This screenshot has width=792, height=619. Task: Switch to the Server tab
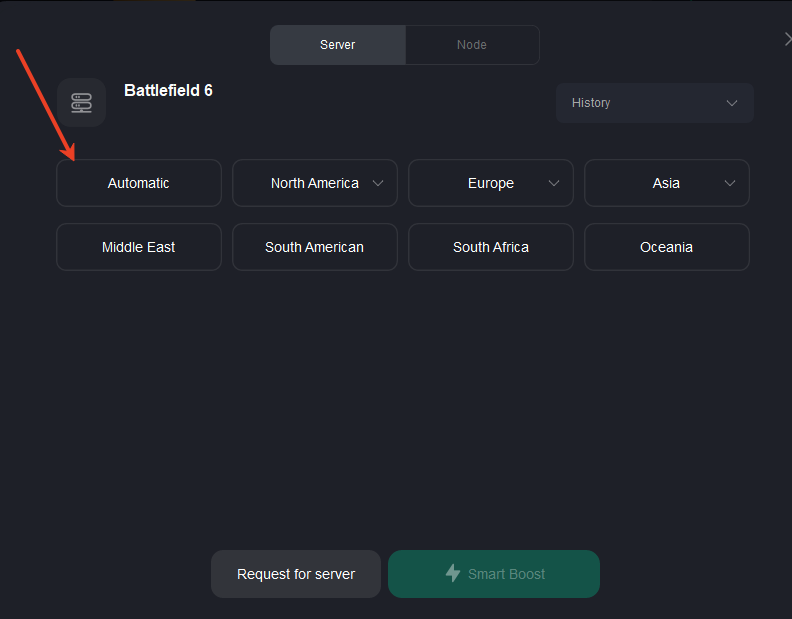tap(337, 45)
